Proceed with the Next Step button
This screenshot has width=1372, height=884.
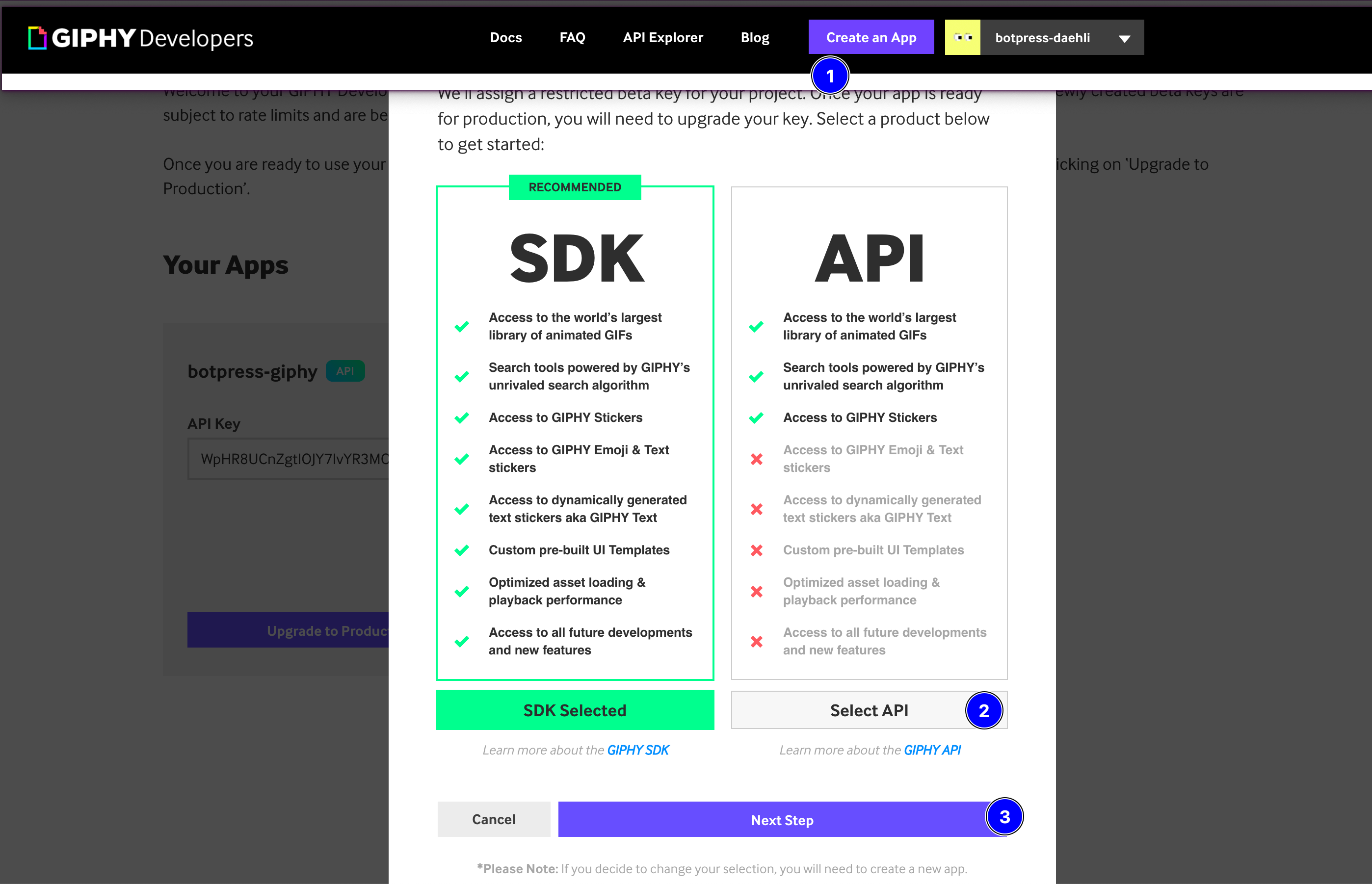(782, 820)
